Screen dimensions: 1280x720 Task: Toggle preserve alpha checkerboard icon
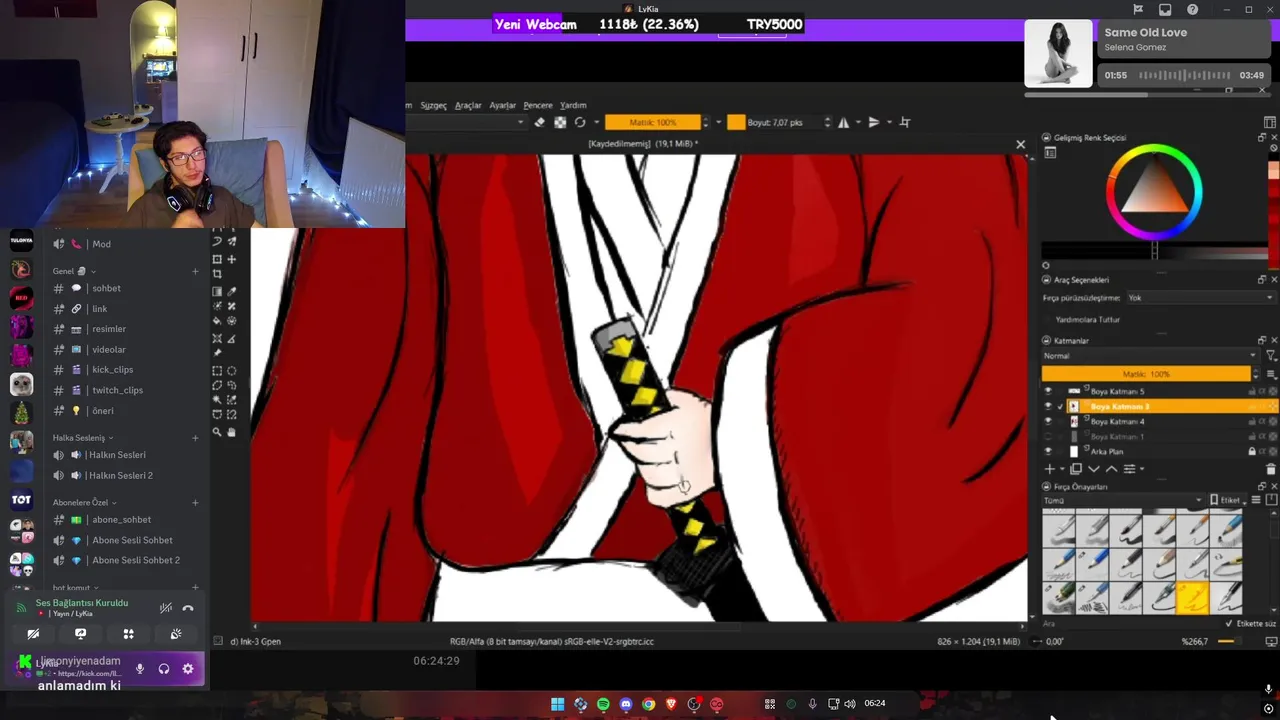(560, 122)
